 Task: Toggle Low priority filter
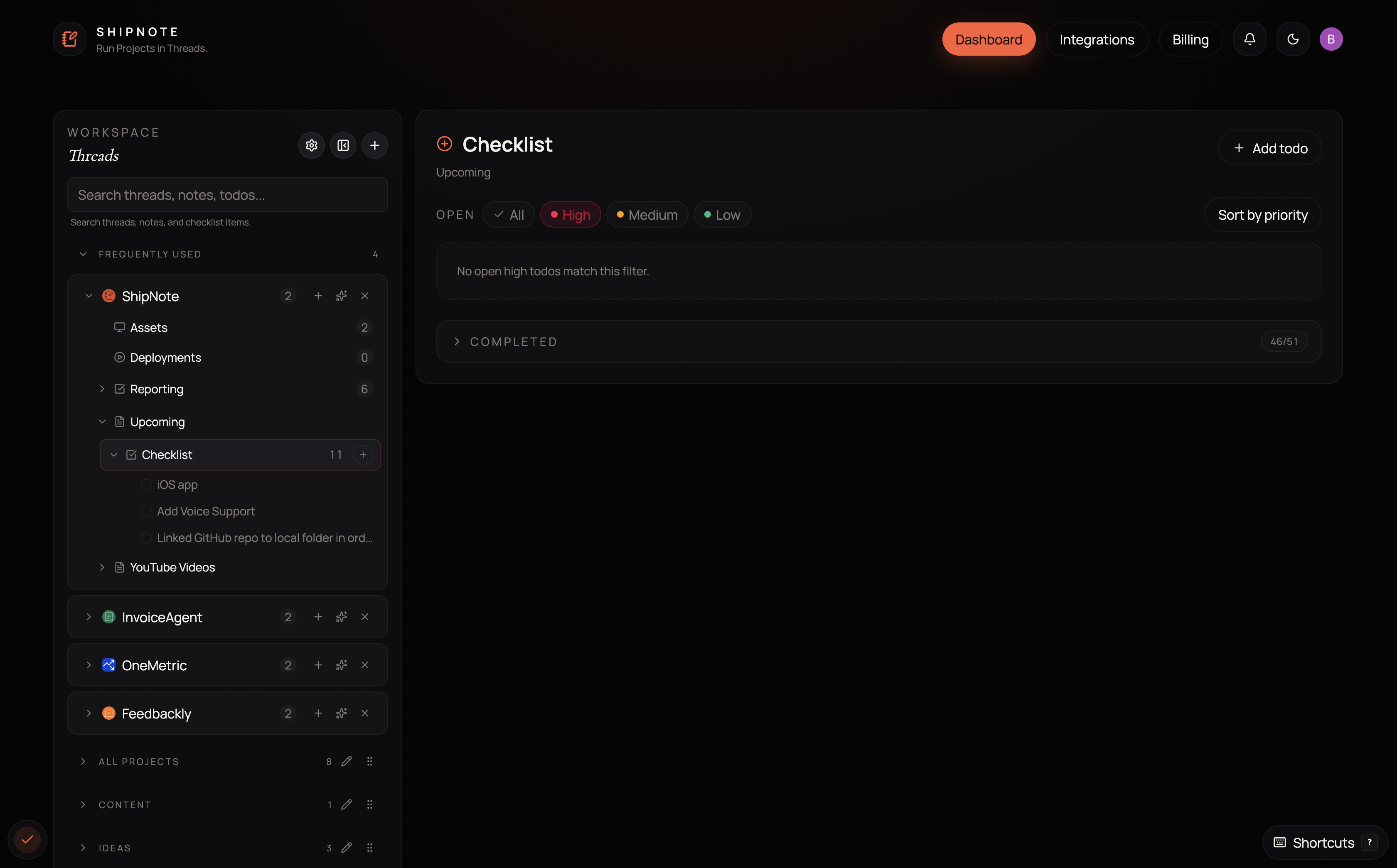click(x=722, y=215)
